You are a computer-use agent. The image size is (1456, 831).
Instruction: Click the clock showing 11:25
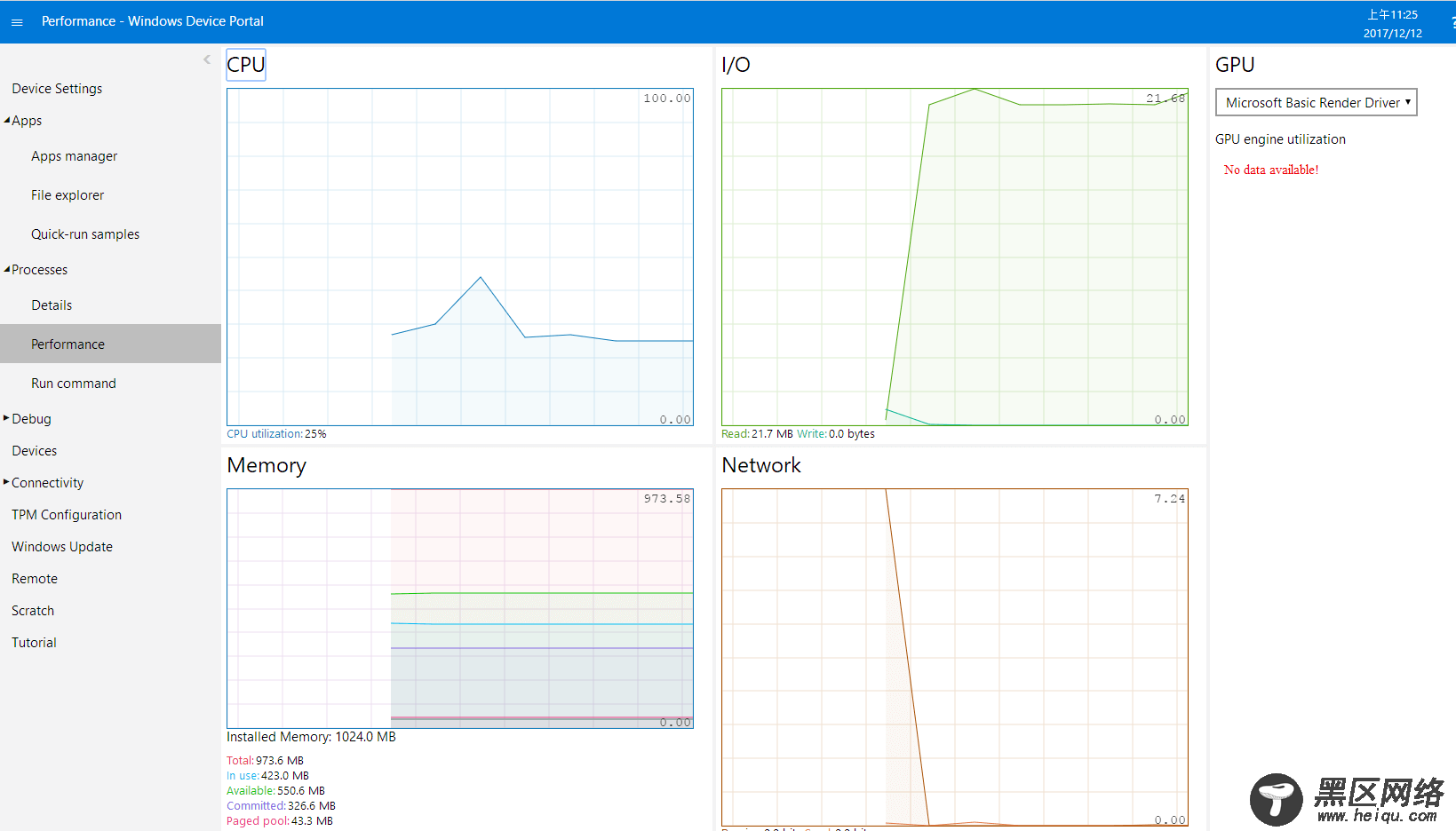1392,15
